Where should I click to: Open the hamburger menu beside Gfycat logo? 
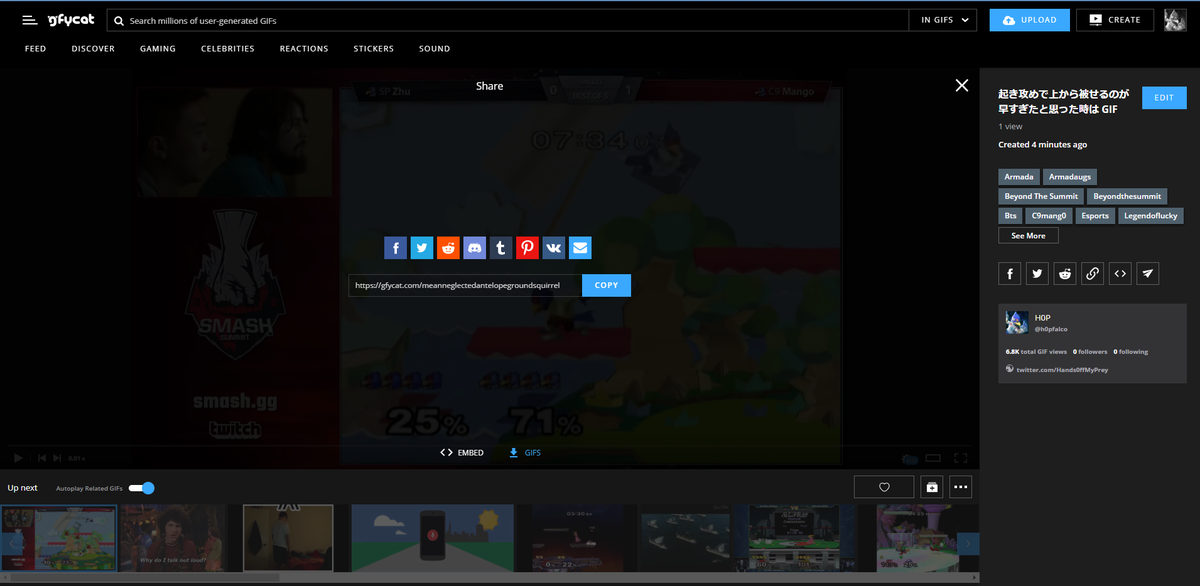(30, 20)
